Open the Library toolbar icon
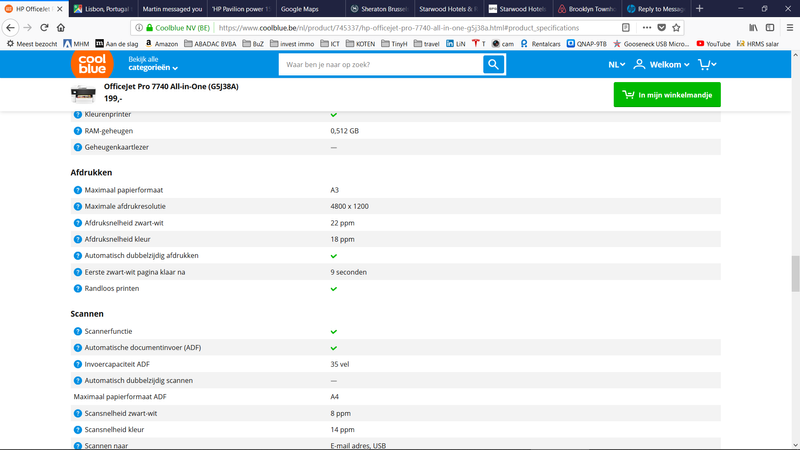Screen dimensions: 800x450 pyautogui.click(x=753, y=28)
